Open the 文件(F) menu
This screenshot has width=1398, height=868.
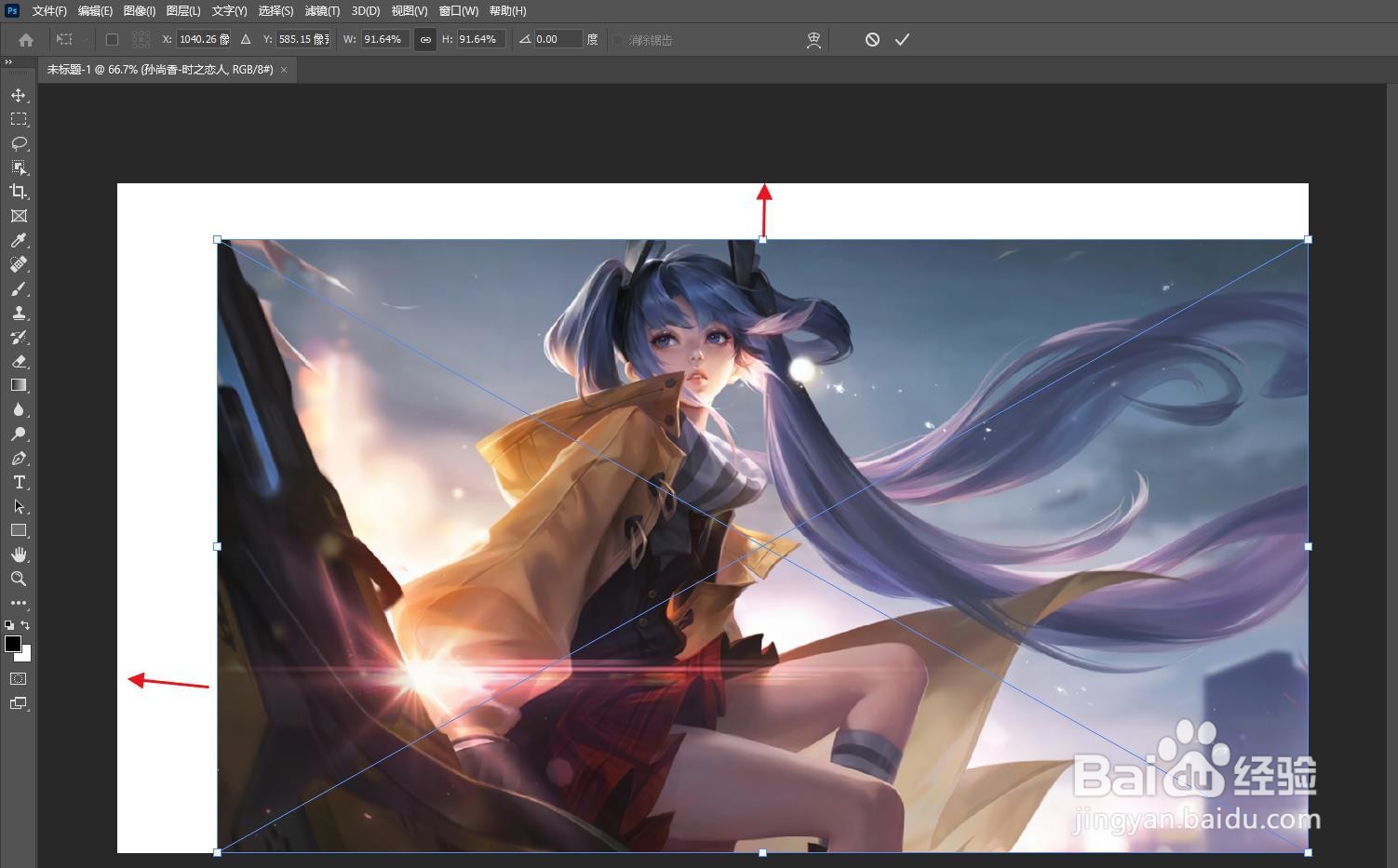[49, 11]
